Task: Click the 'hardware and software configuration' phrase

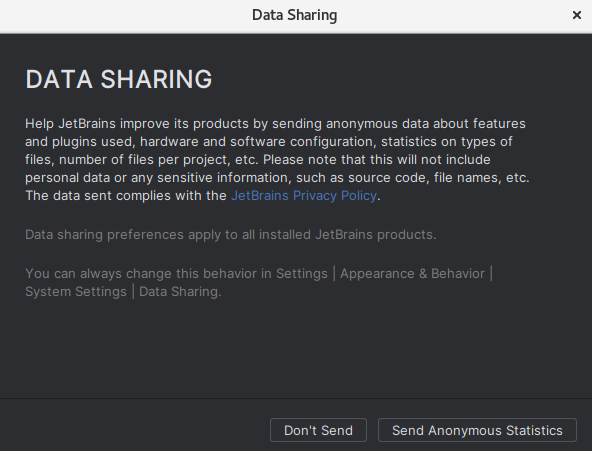Action: pos(258,142)
